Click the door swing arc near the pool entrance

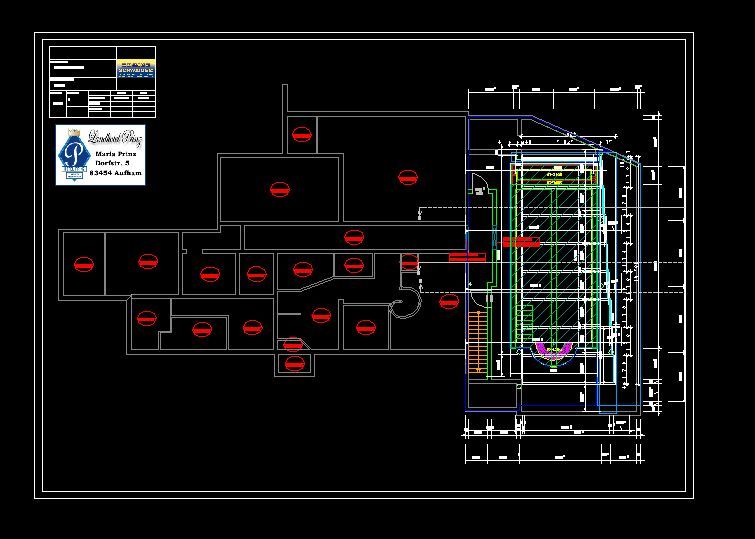pos(479,188)
